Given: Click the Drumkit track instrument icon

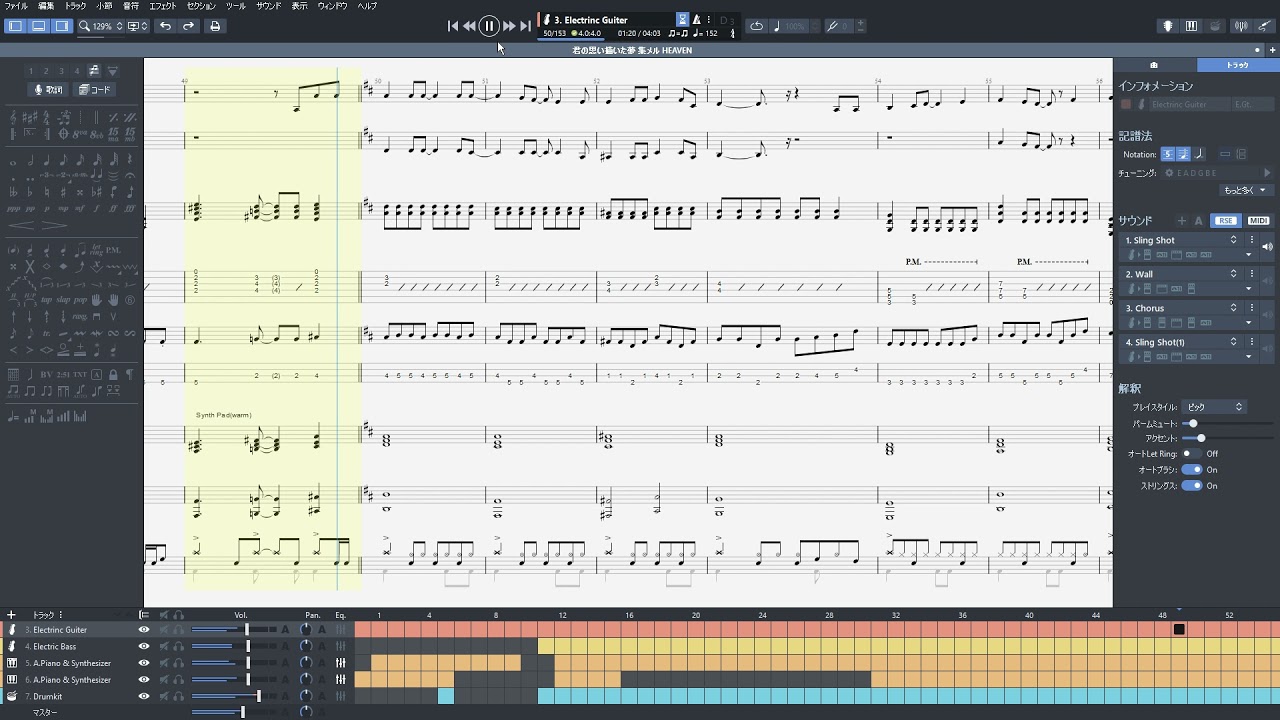Looking at the screenshot, I should (12, 696).
